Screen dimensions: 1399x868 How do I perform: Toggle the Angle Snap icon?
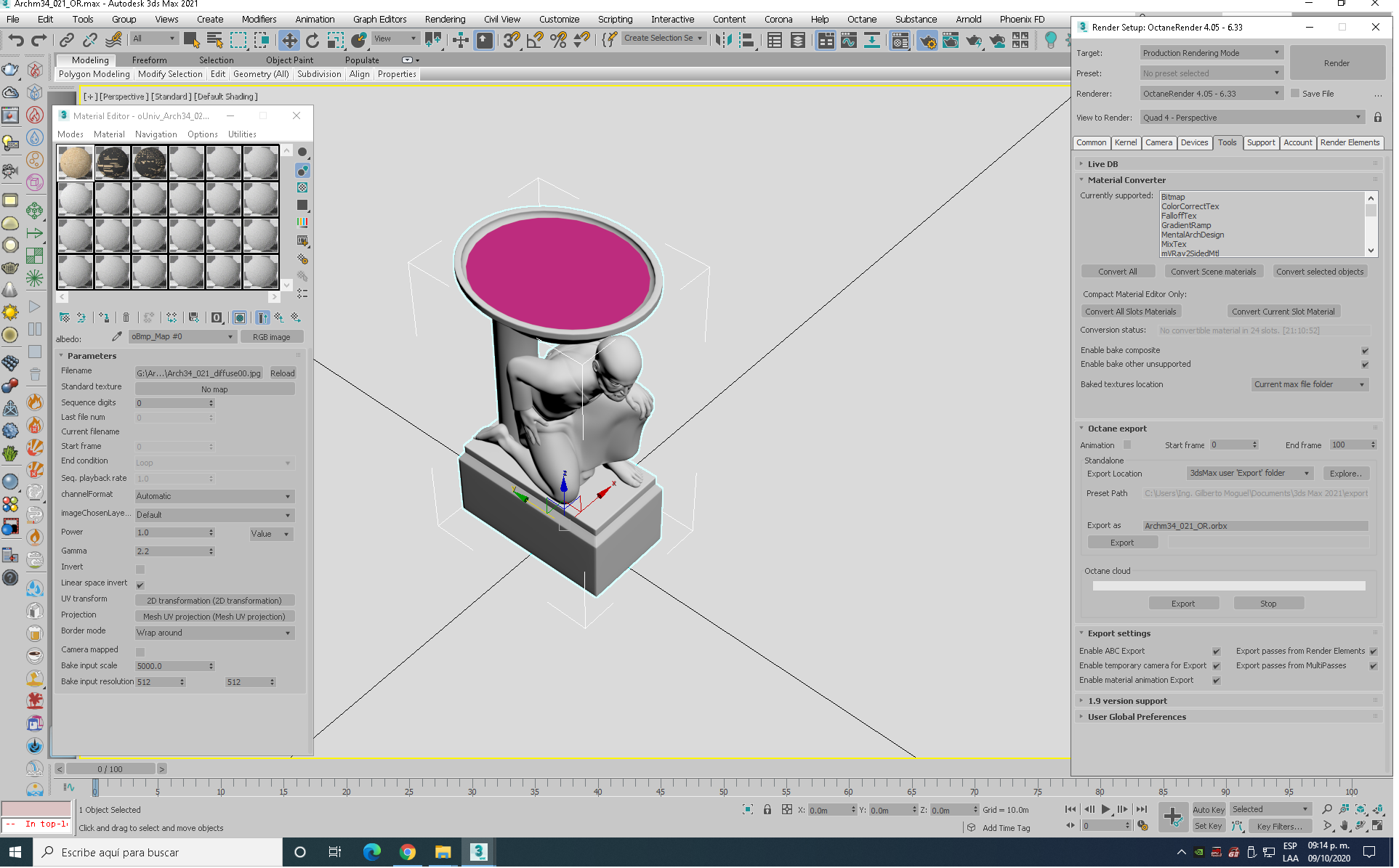pos(535,40)
